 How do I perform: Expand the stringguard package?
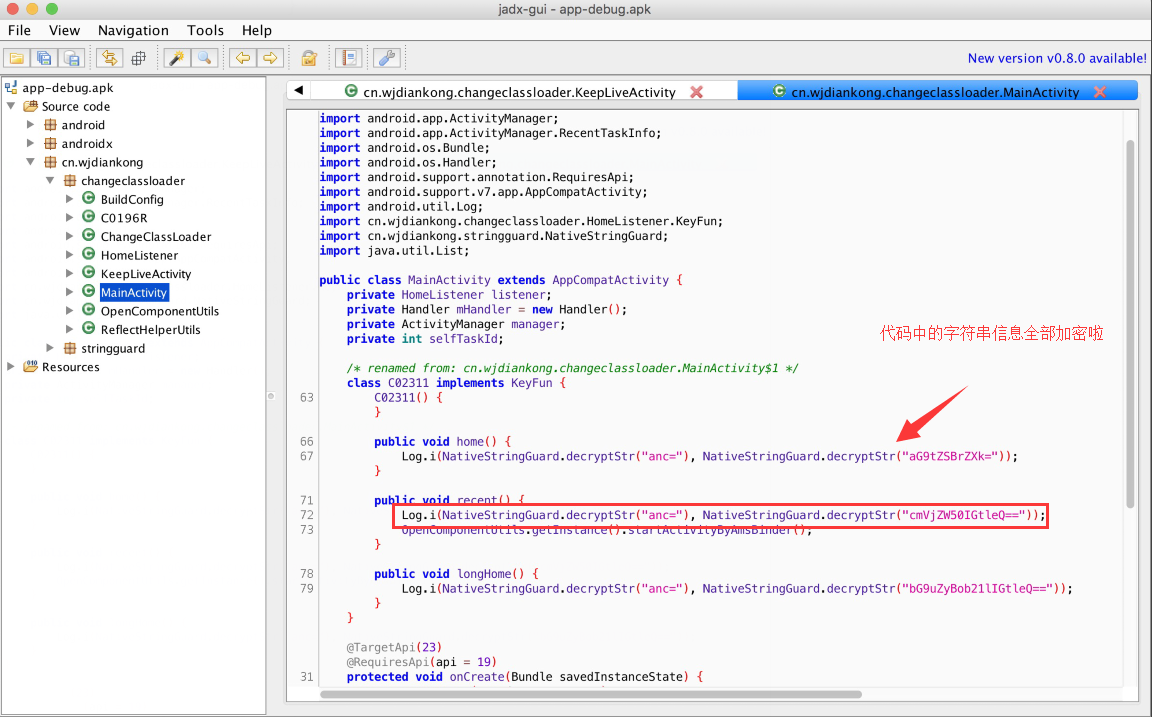click(50, 347)
